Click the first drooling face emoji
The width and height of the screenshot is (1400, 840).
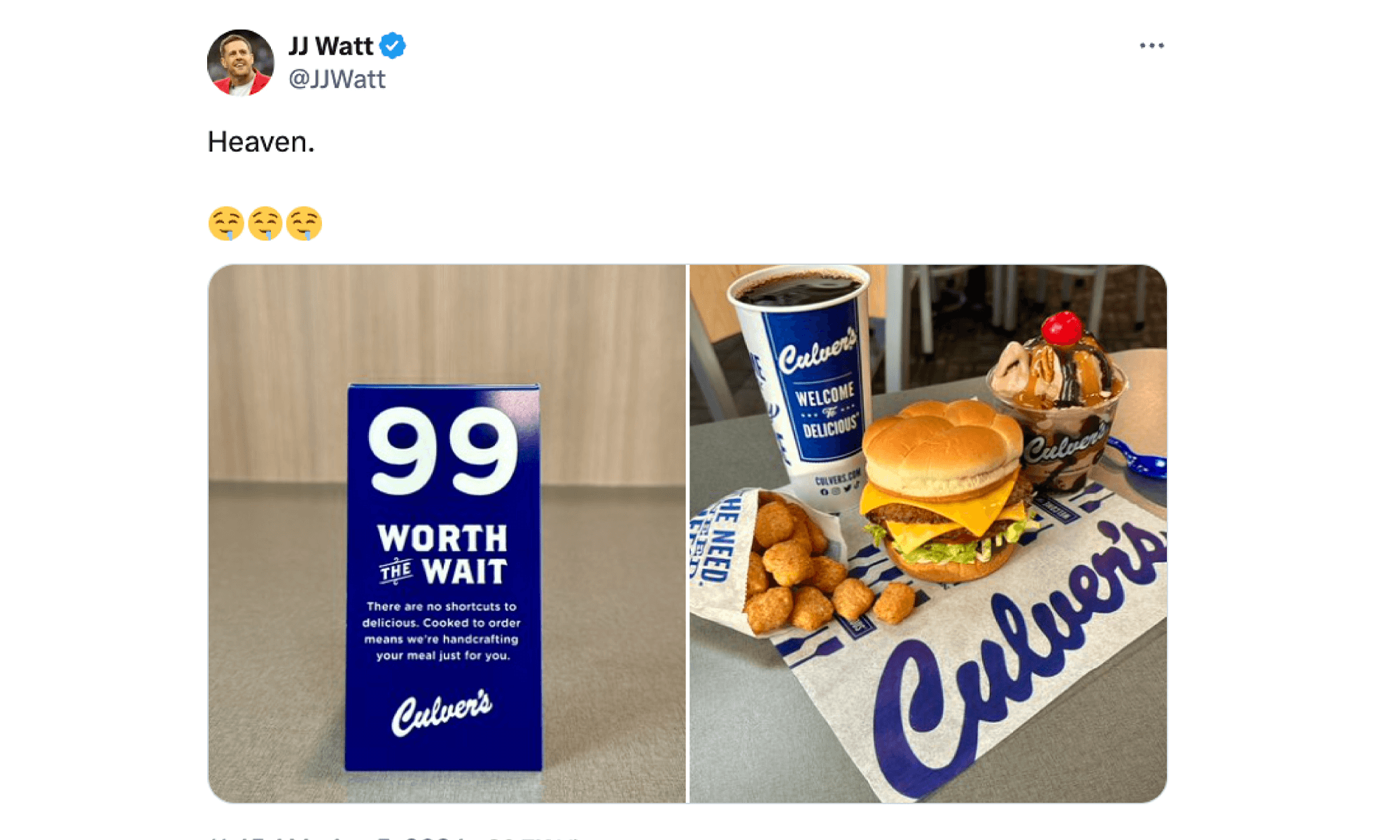pos(226,224)
